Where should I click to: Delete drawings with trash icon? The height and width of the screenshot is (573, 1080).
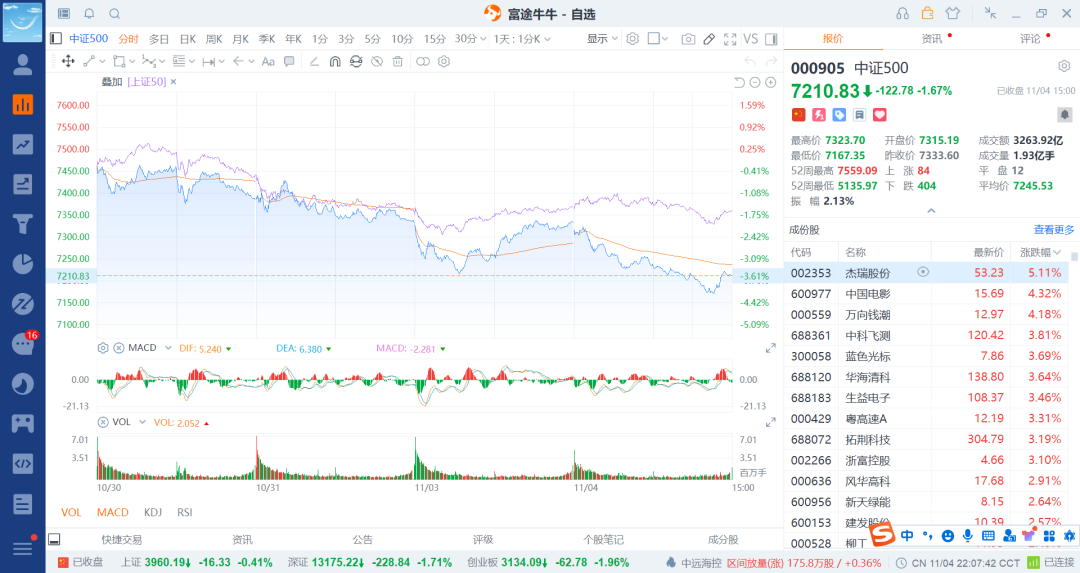(x=397, y=61)
